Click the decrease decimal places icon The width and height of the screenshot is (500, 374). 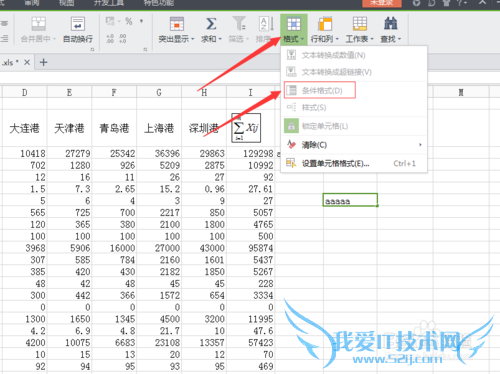tap(122, 39)
